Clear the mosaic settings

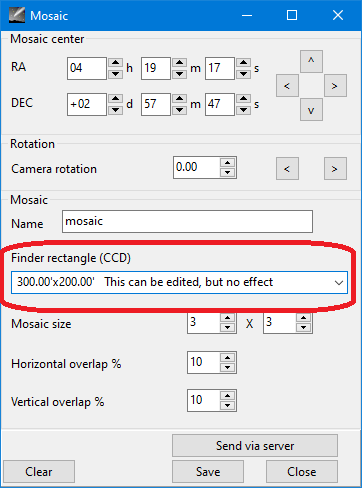coord(39,472)
